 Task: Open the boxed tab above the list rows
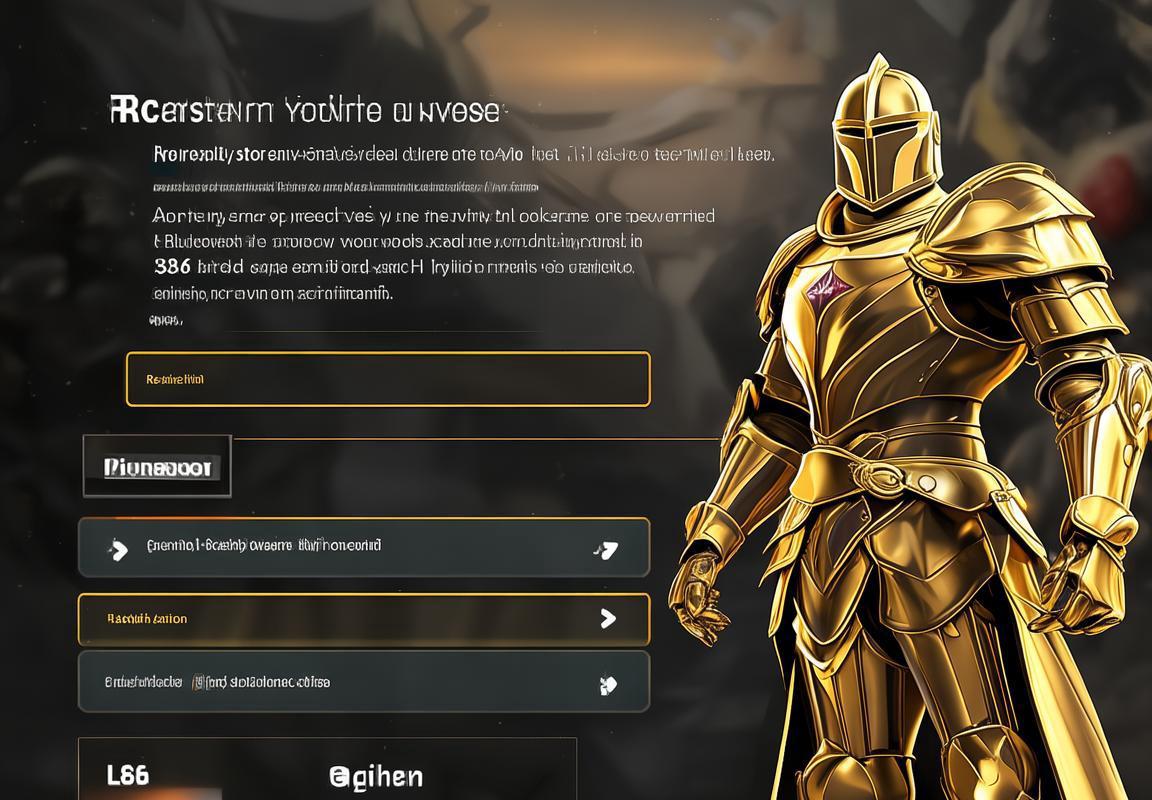click(157, 466)
